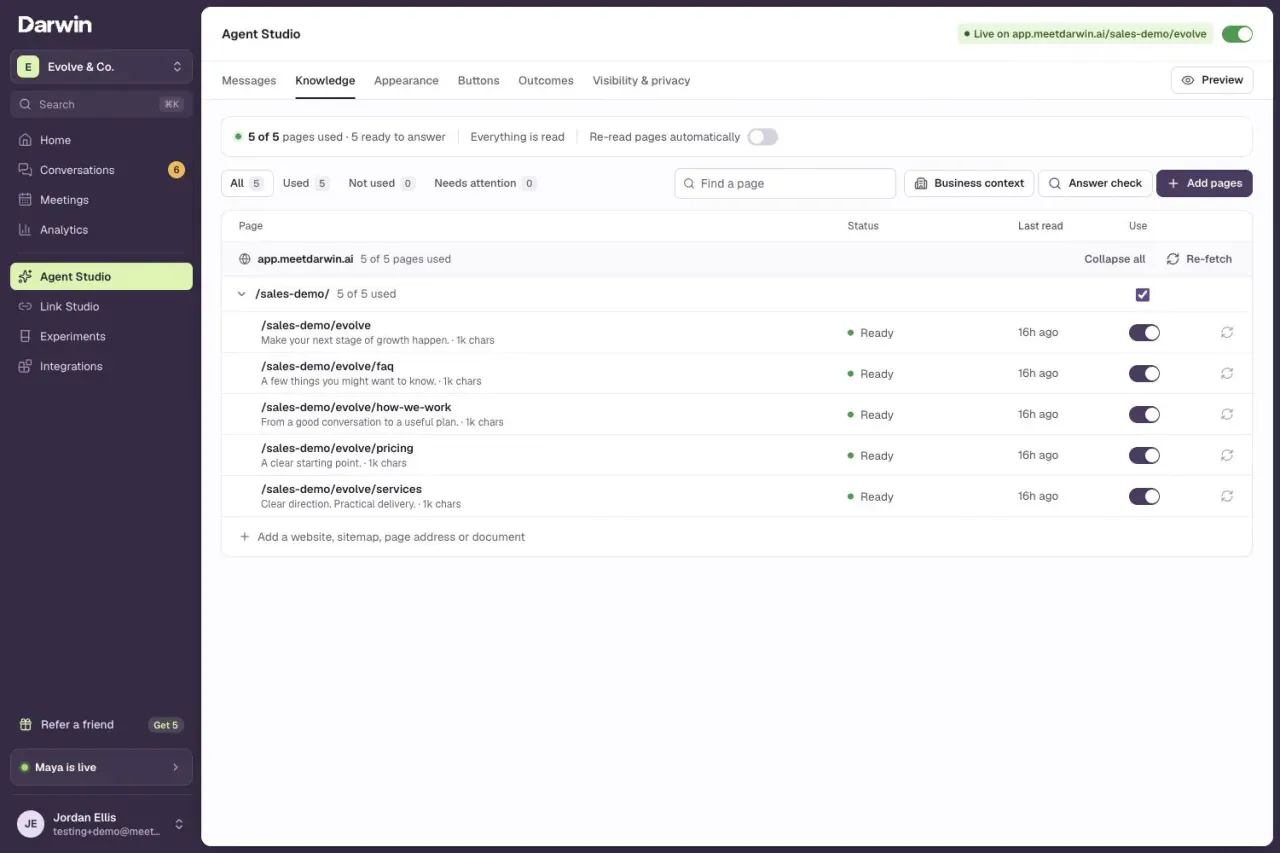Click the Analytics bar chart icon
1280x853 pixels.
tap(25, 230)
